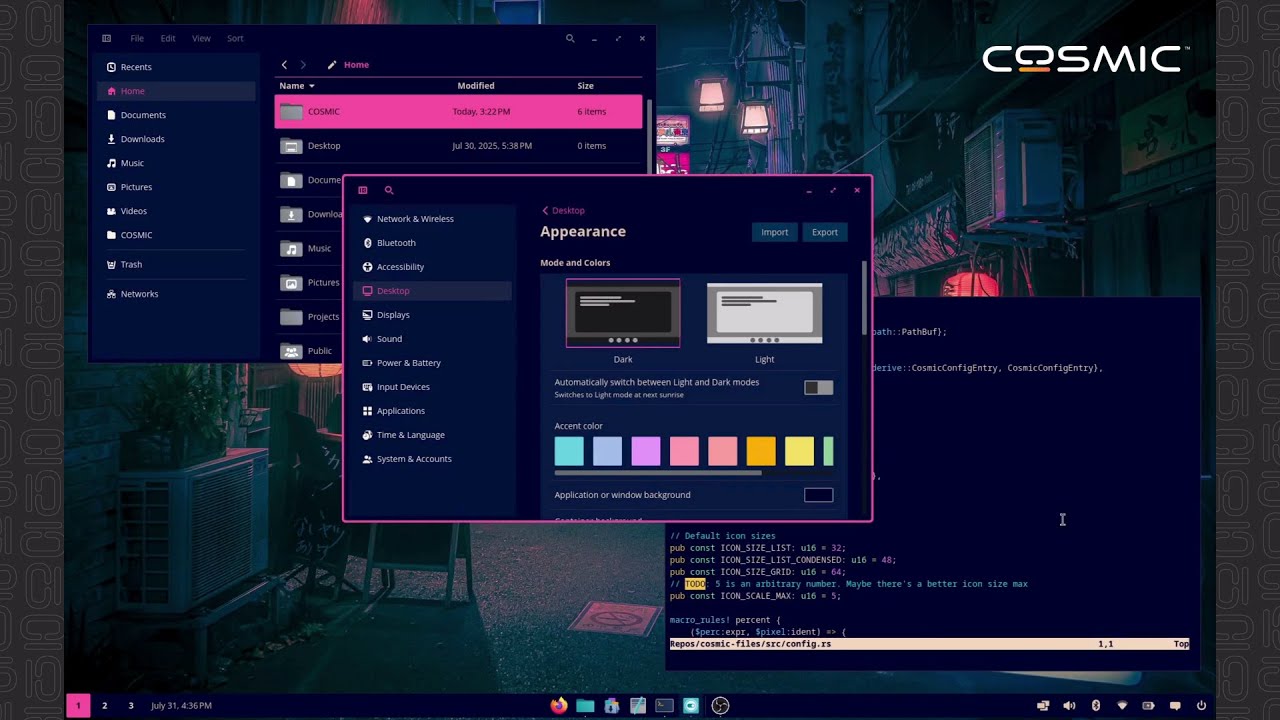The image size is (1280, 720).
Task: Select the Public folder in Files
Action: pos(308,351)
